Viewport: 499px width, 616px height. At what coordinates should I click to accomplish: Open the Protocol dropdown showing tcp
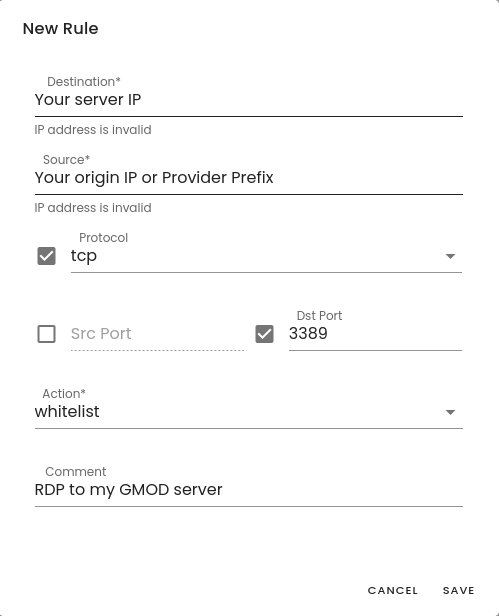pyautogui.click(x=266, y=256)
